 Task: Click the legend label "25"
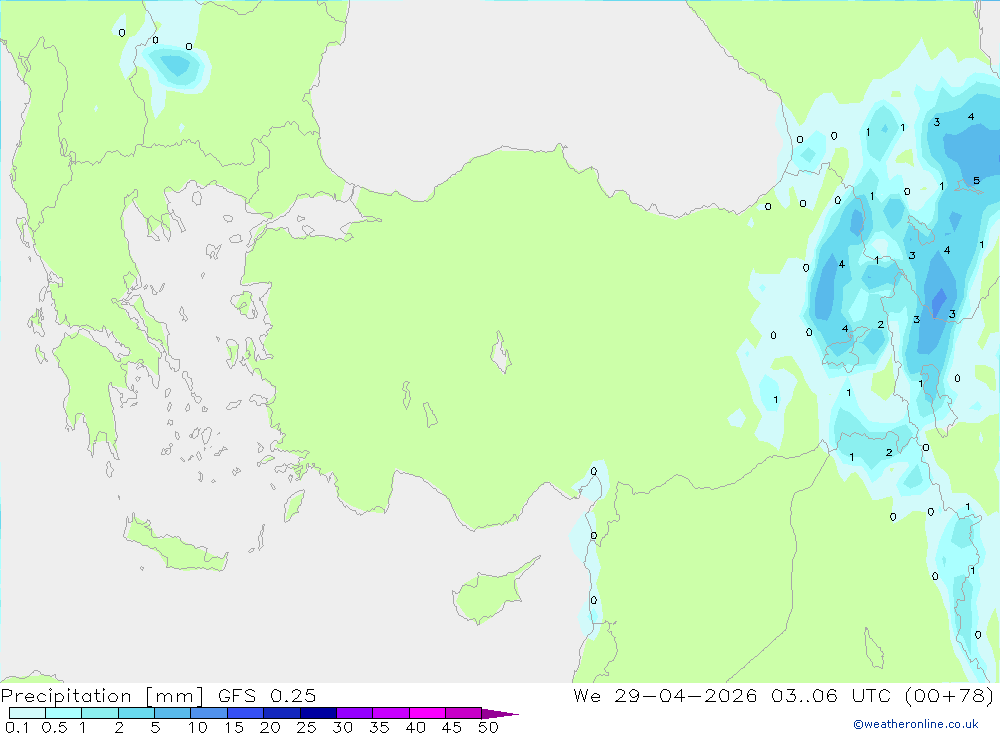coord(306,727)
